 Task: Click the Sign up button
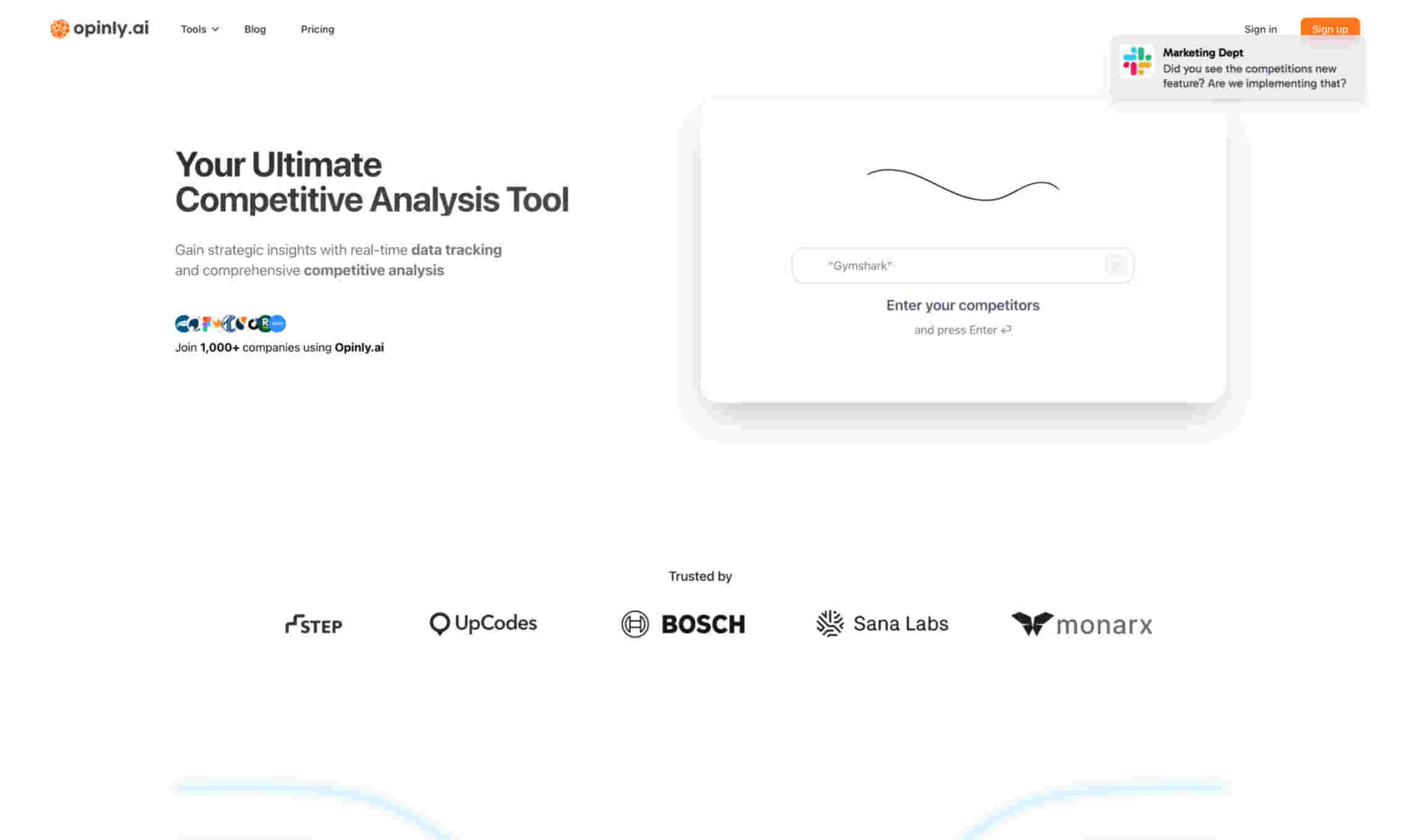[x=1329, y=29]
